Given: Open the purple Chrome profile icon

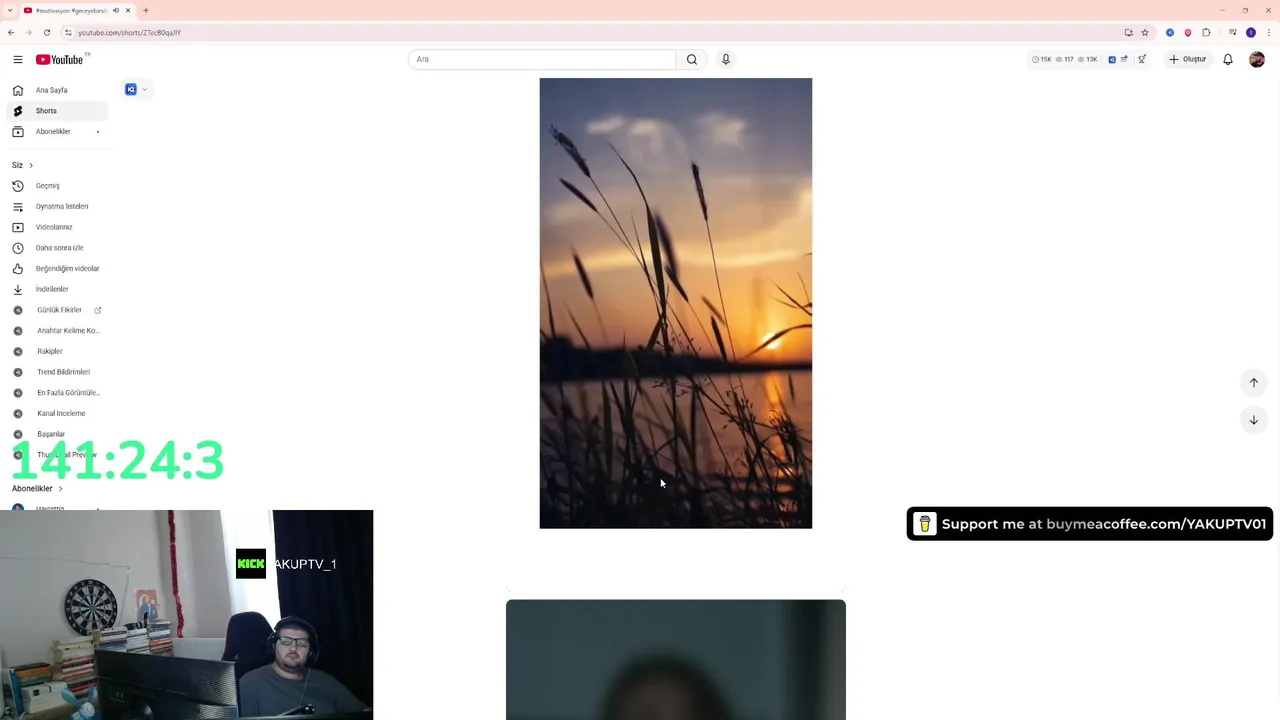Looking at the screenshot, I should point(1250,33).
